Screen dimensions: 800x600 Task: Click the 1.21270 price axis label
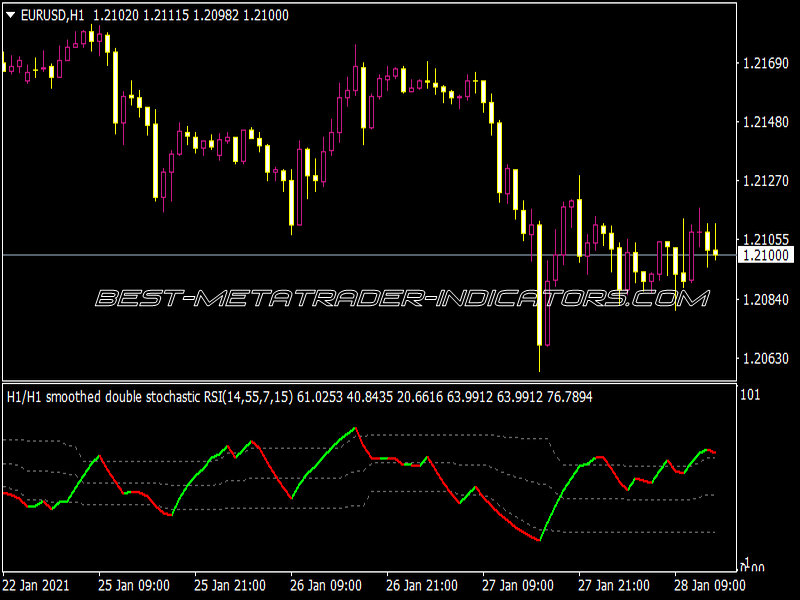(x=766, y=181)
